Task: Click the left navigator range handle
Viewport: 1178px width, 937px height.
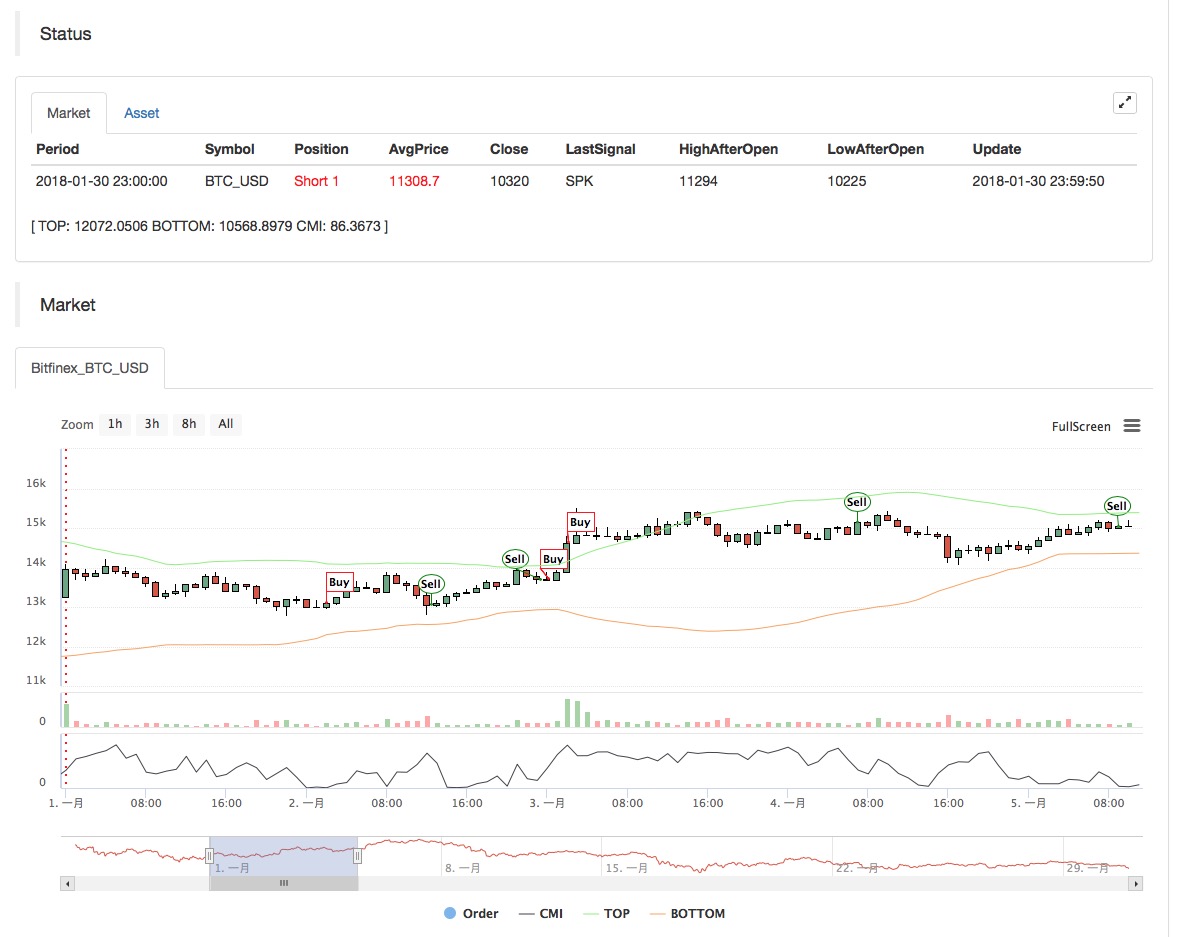Action: [x=210, y=856]
